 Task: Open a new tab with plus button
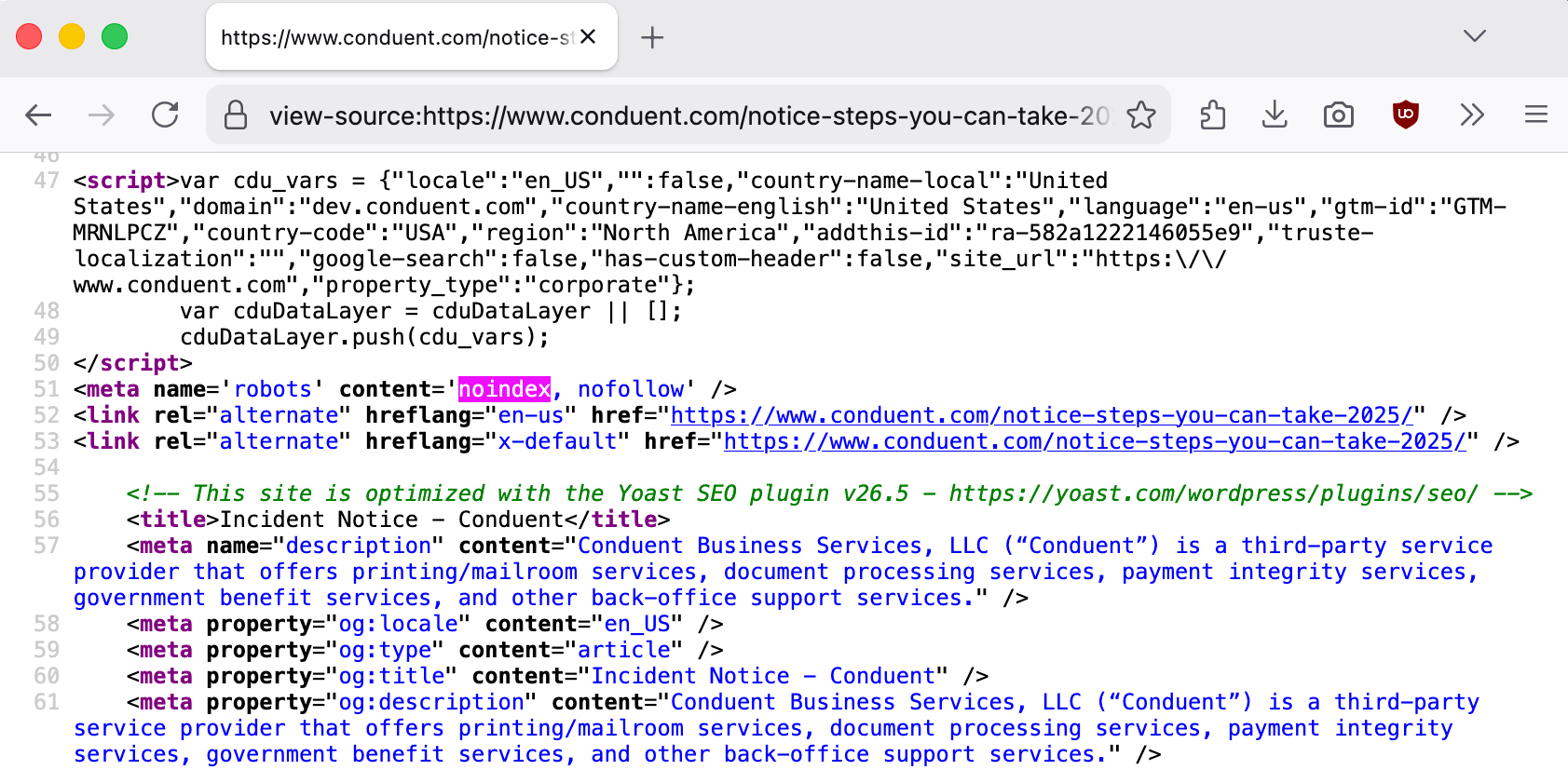(x=652, y=37)
